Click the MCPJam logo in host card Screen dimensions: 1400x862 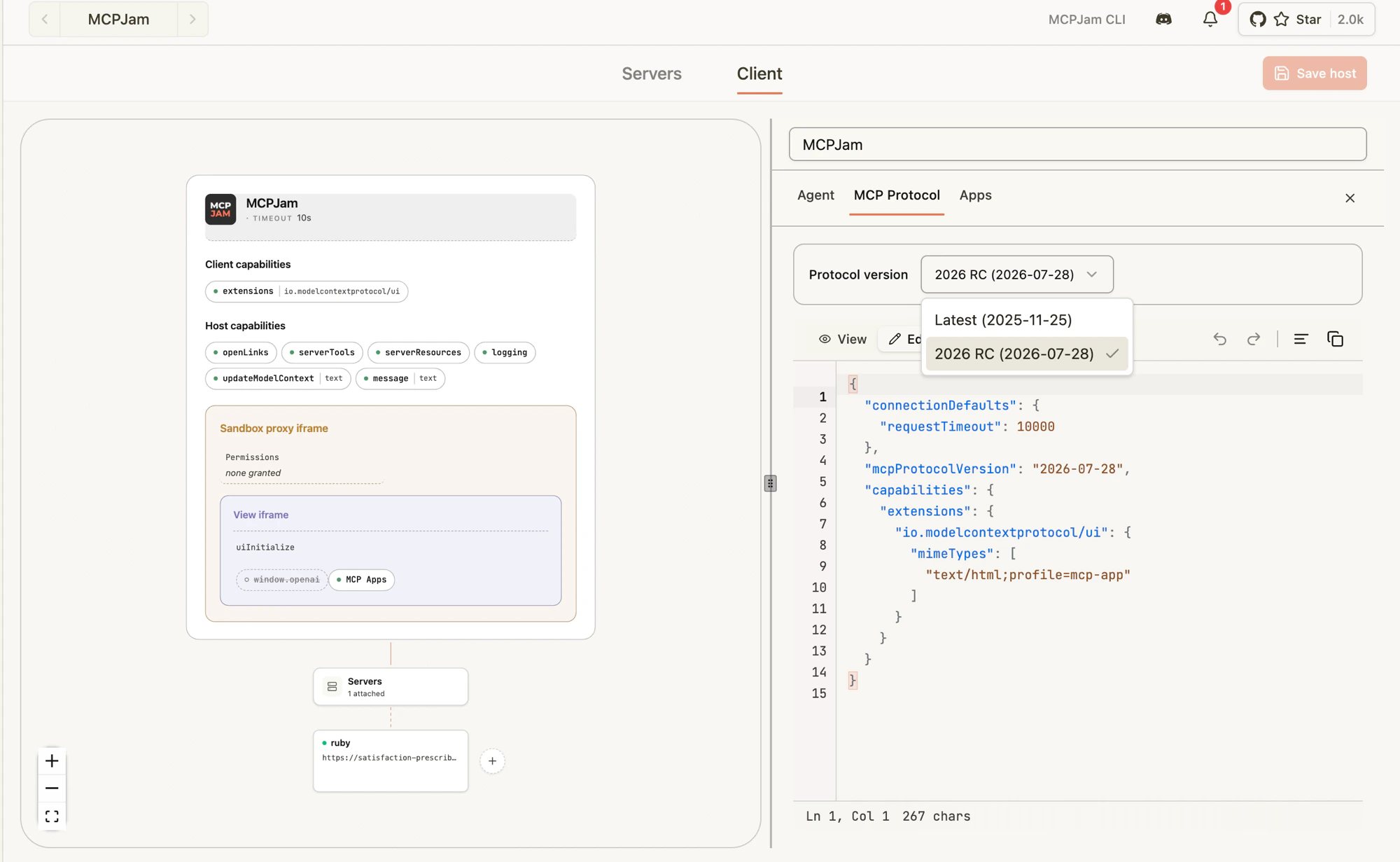click(x=220, y=209)
